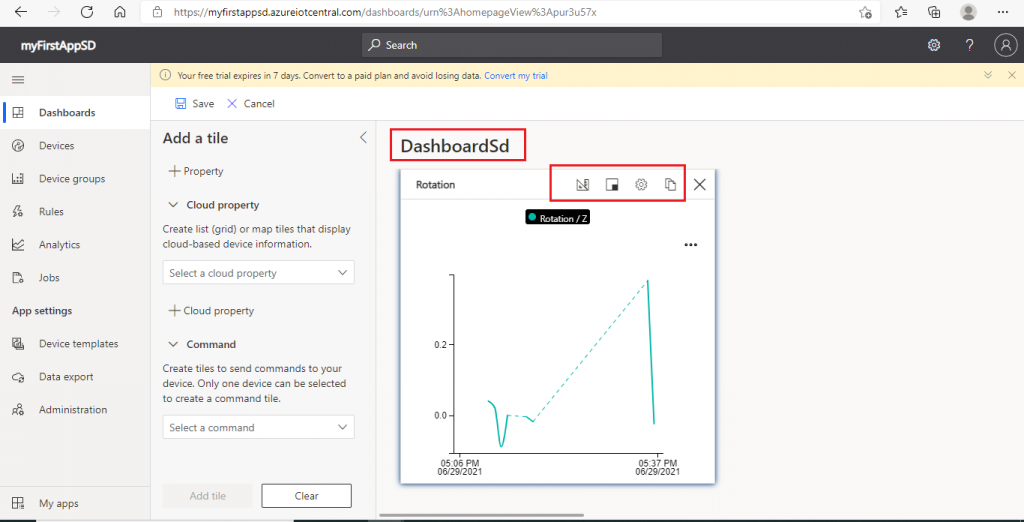Open the chart ellipsis menu
The height and width of the screenshot is (522, 1024).
click(x=690, y=245)
